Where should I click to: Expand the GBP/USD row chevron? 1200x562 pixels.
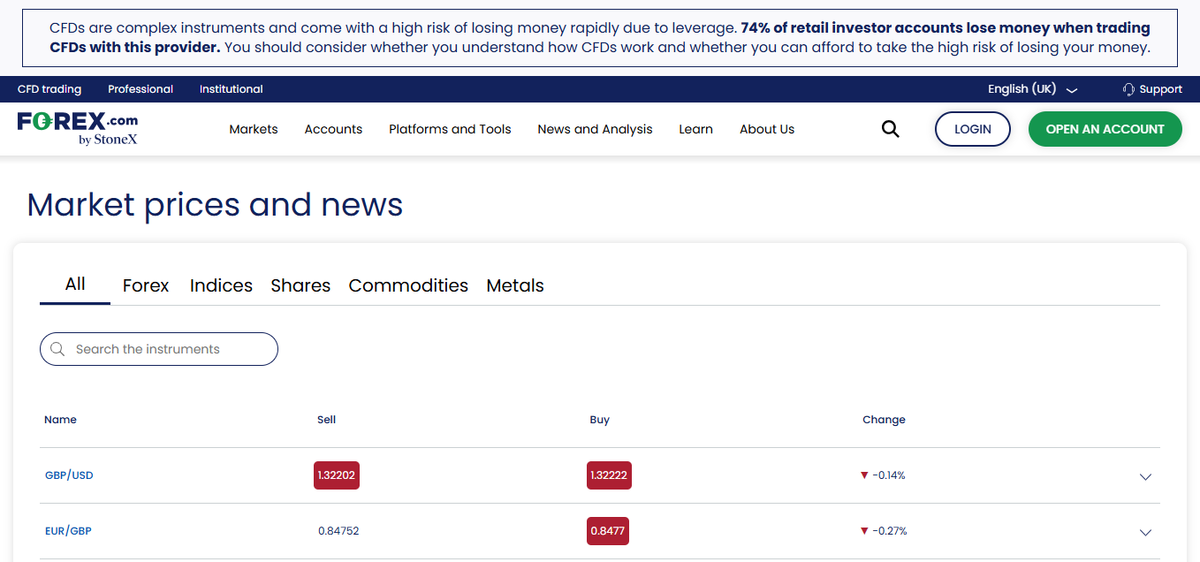click(x=1146, y=476)
